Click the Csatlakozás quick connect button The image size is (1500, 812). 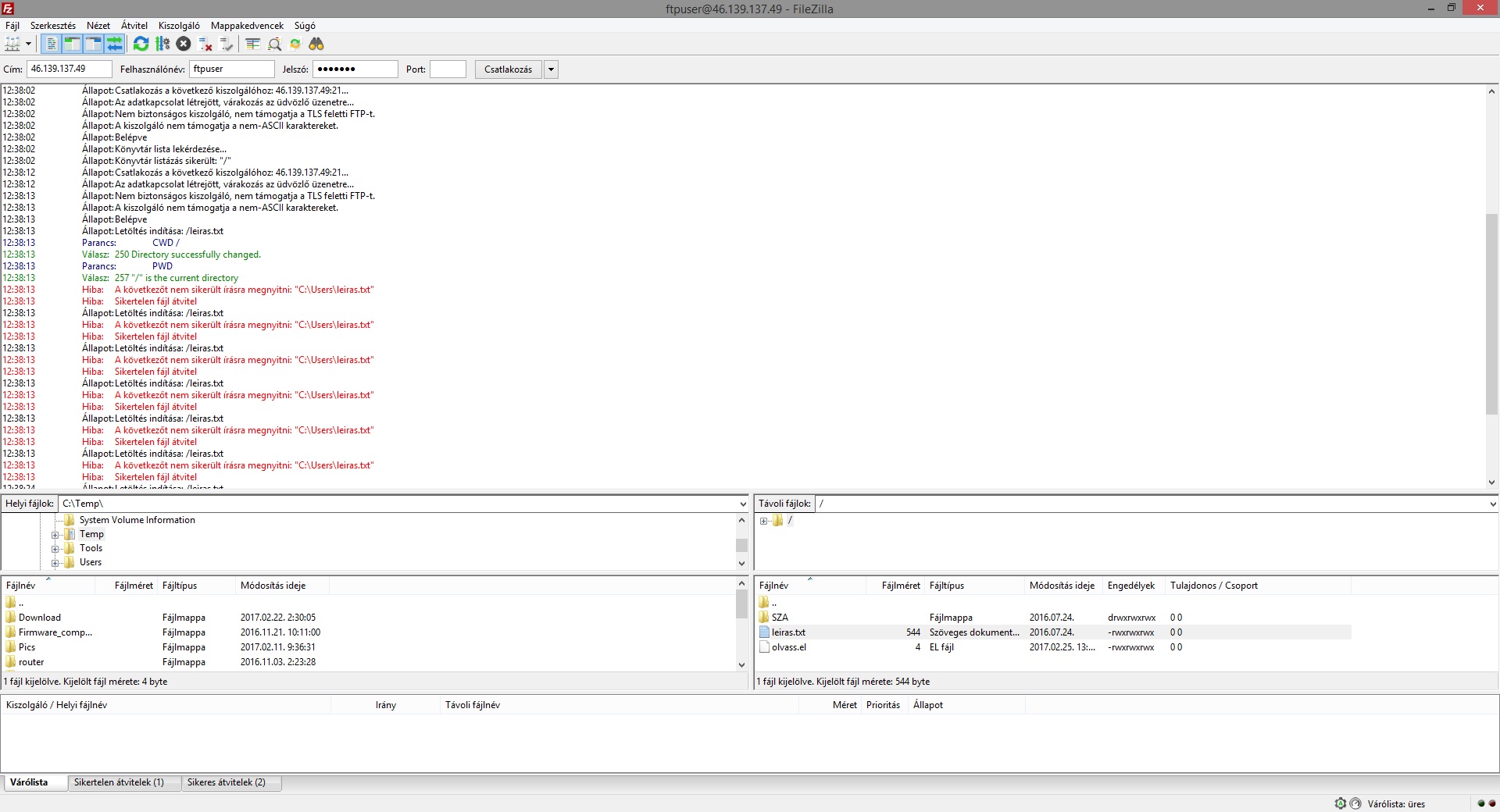tap(508, 69)
